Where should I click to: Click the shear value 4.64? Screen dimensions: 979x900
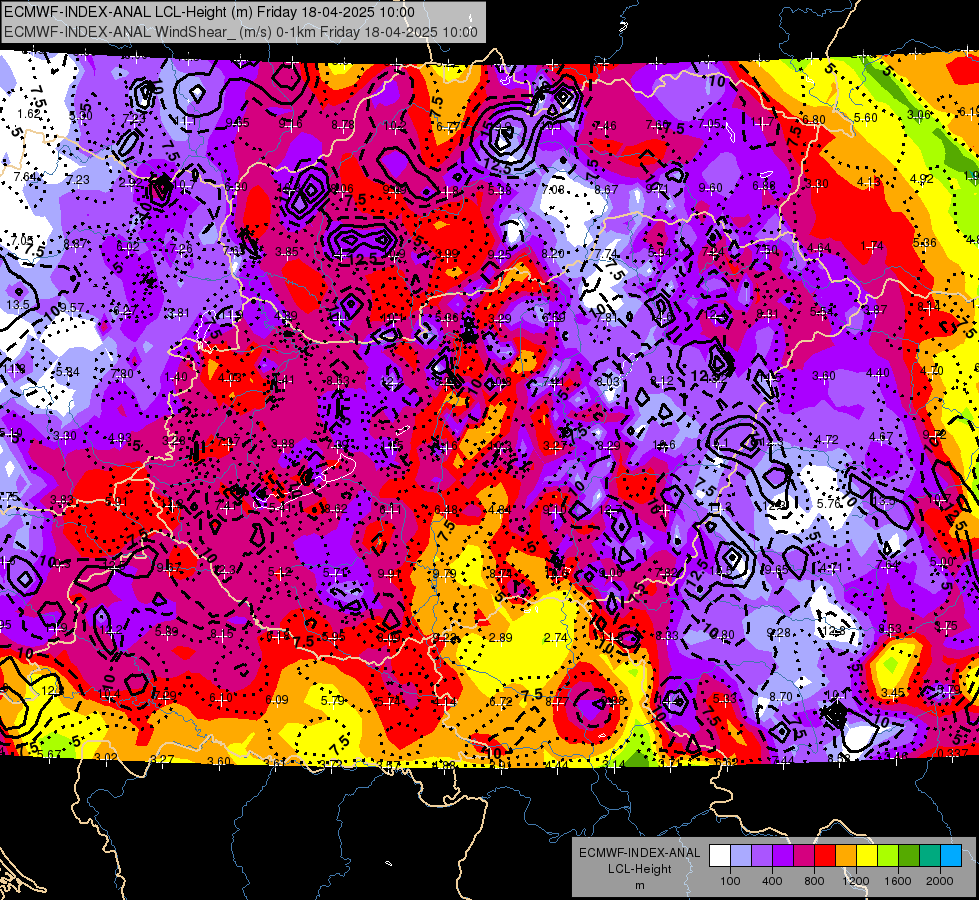click(x=819, y=247)
